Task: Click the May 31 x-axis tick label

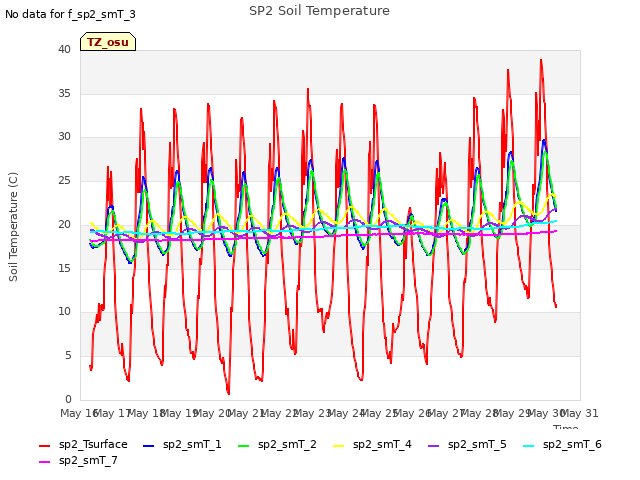Action: click(x=580, y=413)
